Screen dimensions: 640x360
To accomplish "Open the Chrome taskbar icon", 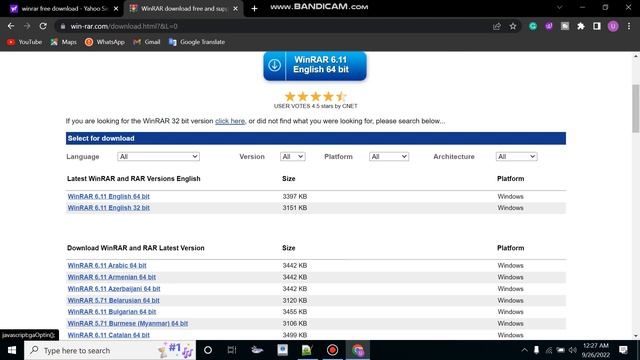I will pyautogui.click(x=358, y=350).
